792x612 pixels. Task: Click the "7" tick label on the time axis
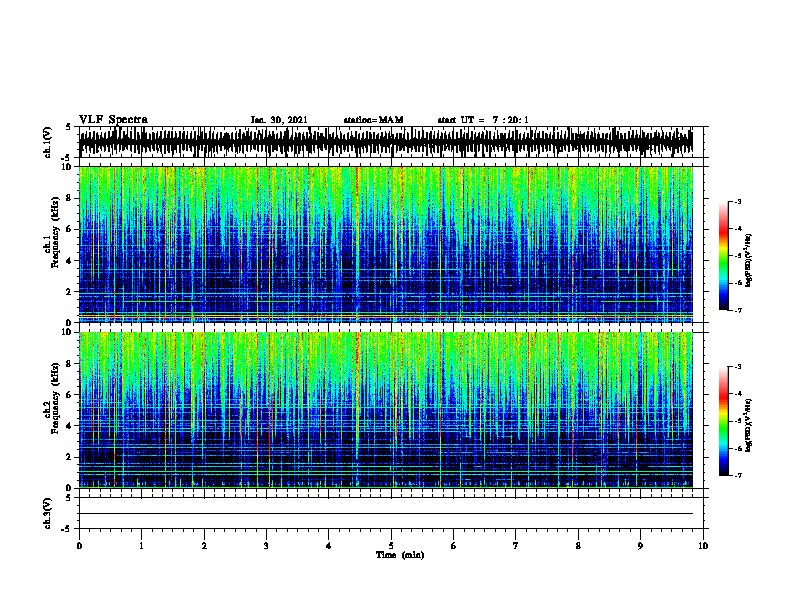516,546
